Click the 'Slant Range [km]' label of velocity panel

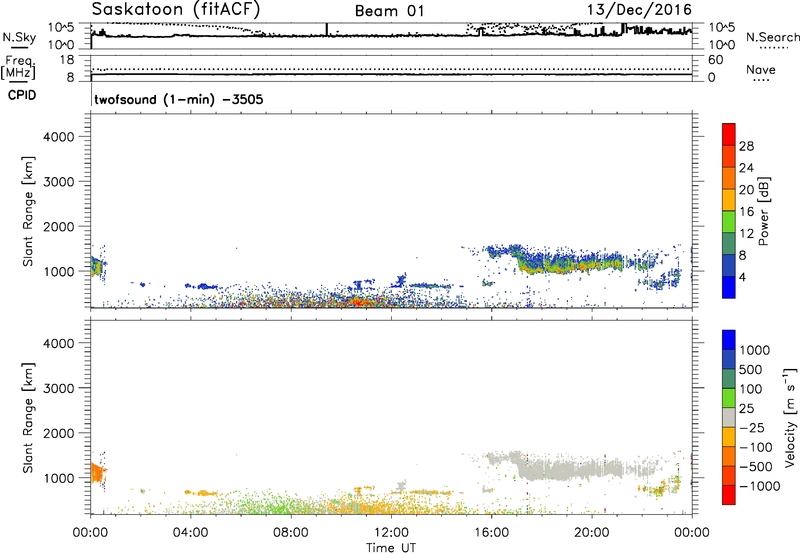[x=28, y=418]
